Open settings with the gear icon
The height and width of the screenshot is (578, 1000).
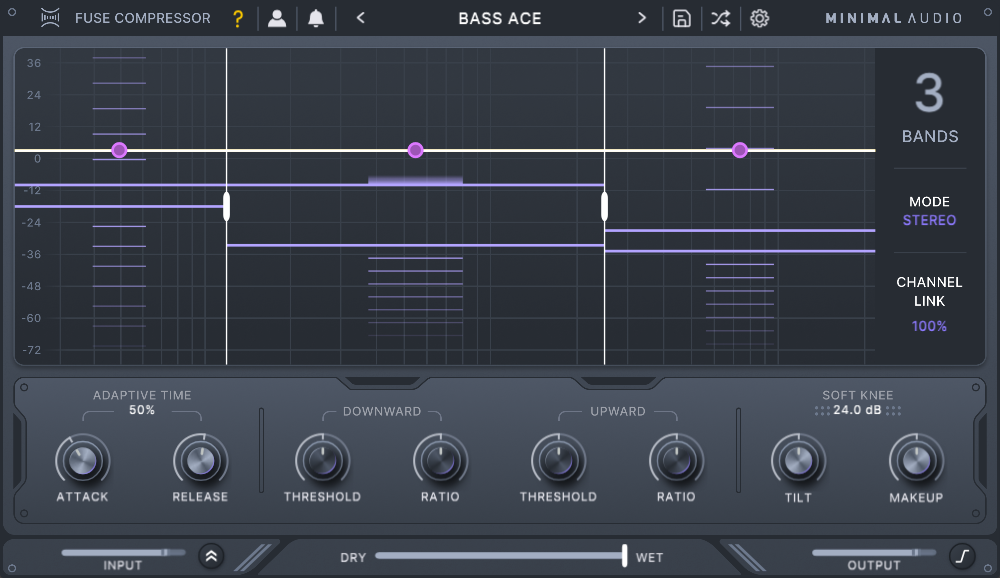pos(760,18)
